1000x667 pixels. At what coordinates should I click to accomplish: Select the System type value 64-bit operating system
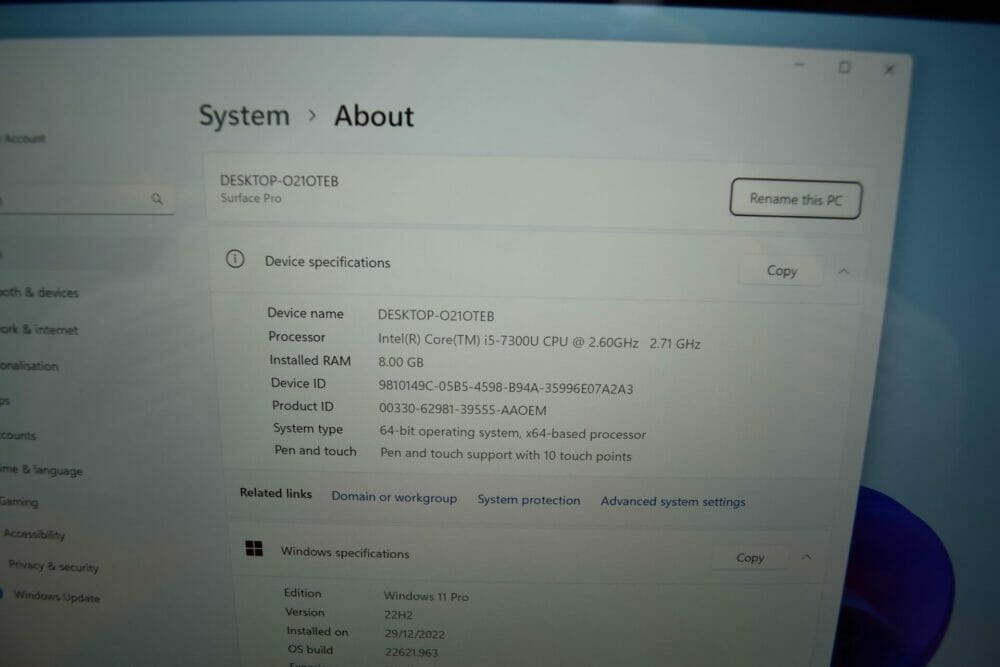513,432
